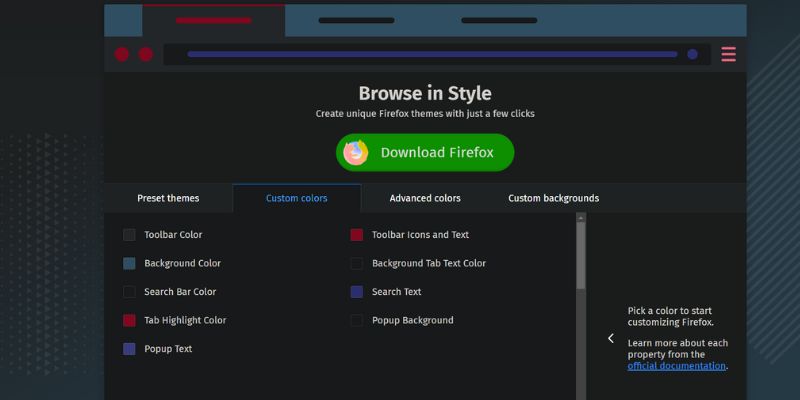
Task: Pick the Search Text color swatch
Action: coord(357,292)
